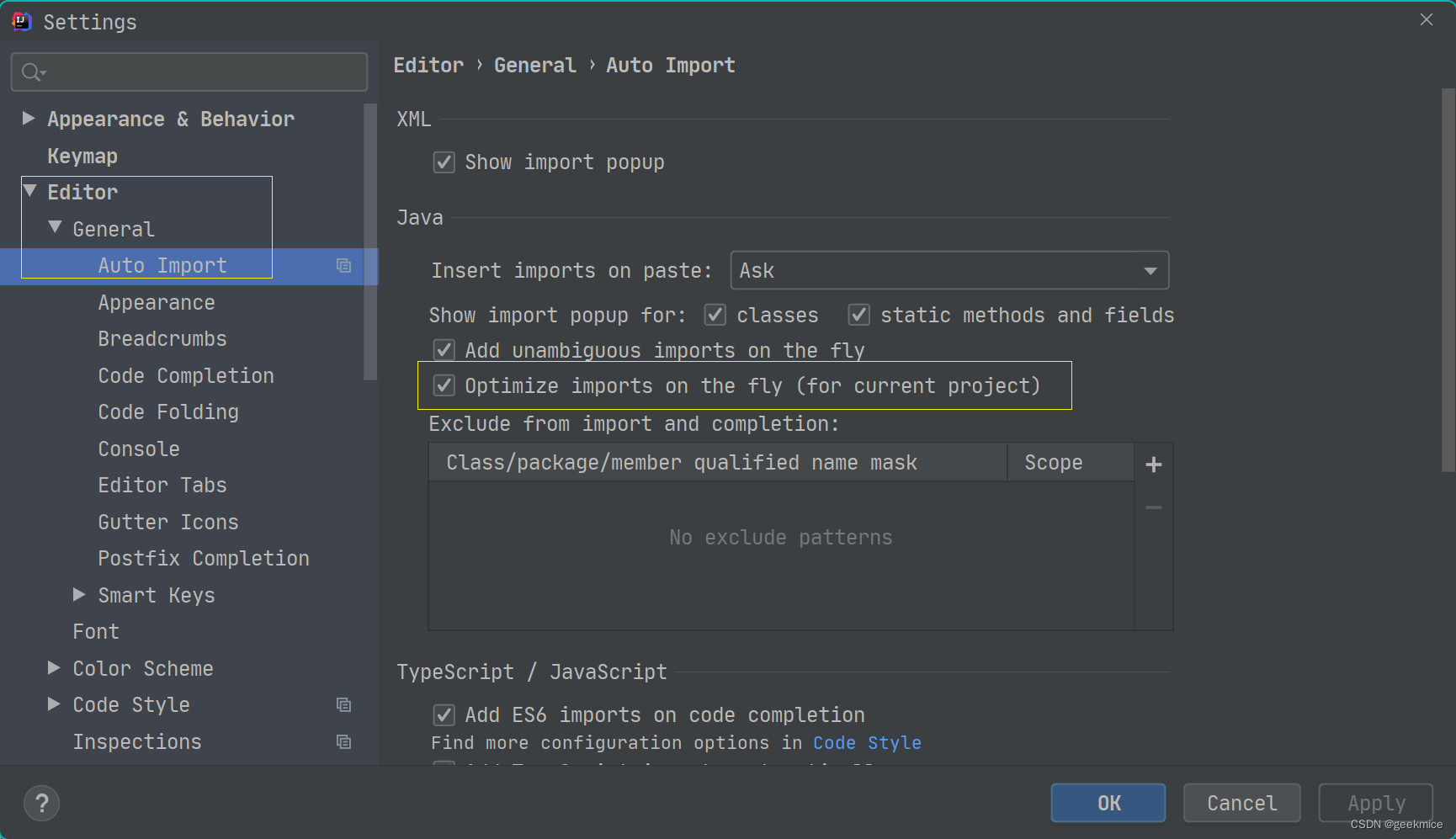The image size is (1456, 839).
Task: Click the search magnifier icon in settings
Action: point(33,72)
